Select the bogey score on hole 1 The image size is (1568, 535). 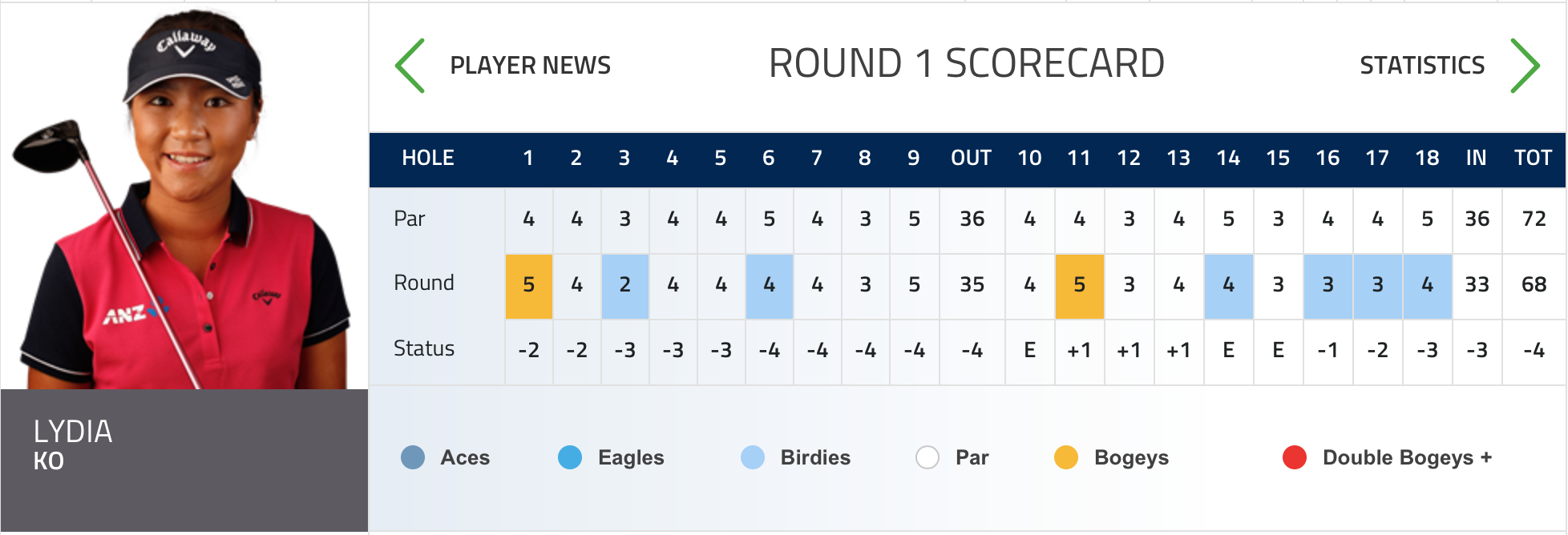click(x=529, y=285)
